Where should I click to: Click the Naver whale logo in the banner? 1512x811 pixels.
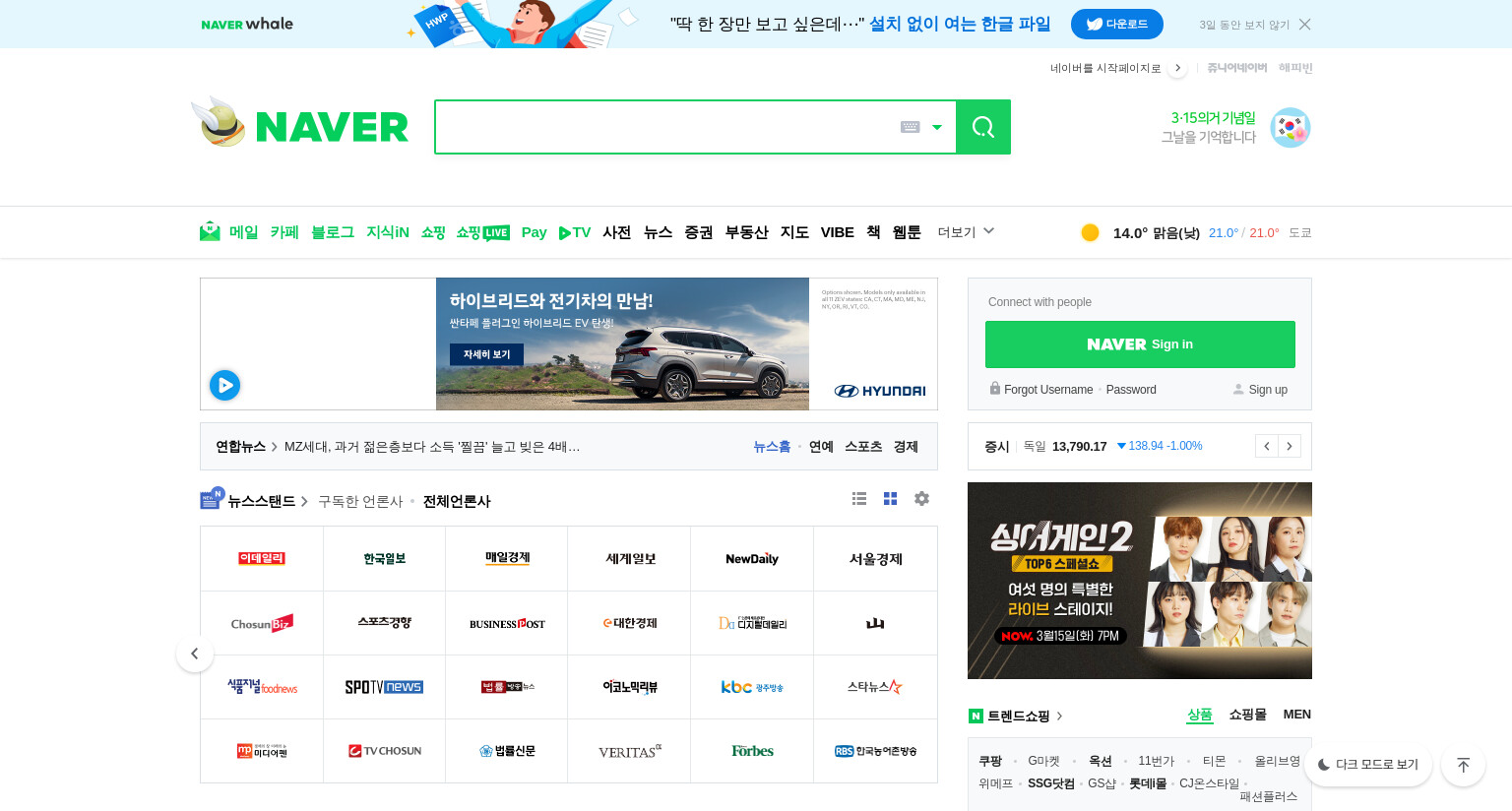pyautogui.click(x=247, y=24)
